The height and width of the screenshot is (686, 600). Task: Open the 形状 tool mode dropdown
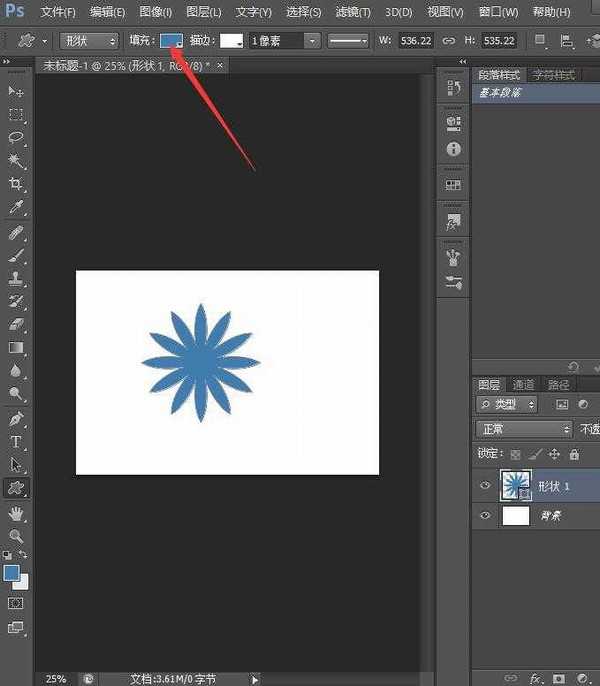(89, 41)
